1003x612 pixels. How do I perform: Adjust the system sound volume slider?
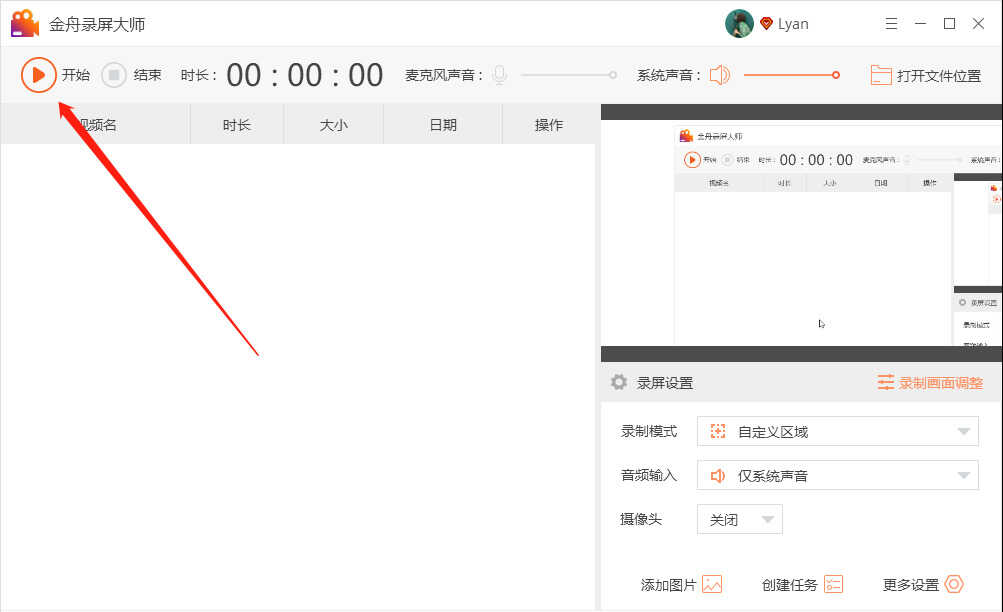(x=792, y=75)
